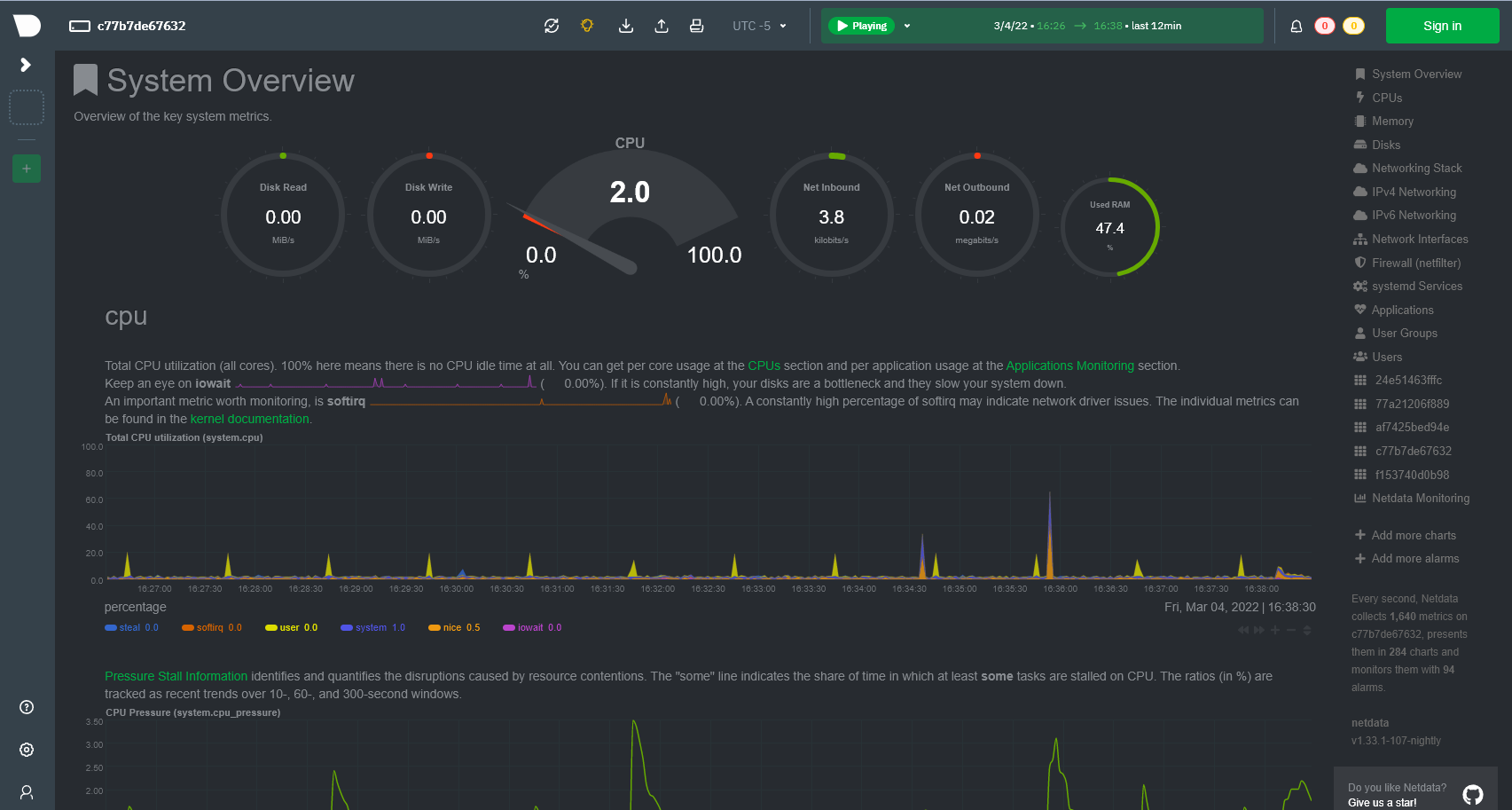Select container c77b7de67632 in the right menu

click(x=1403, y=451)
